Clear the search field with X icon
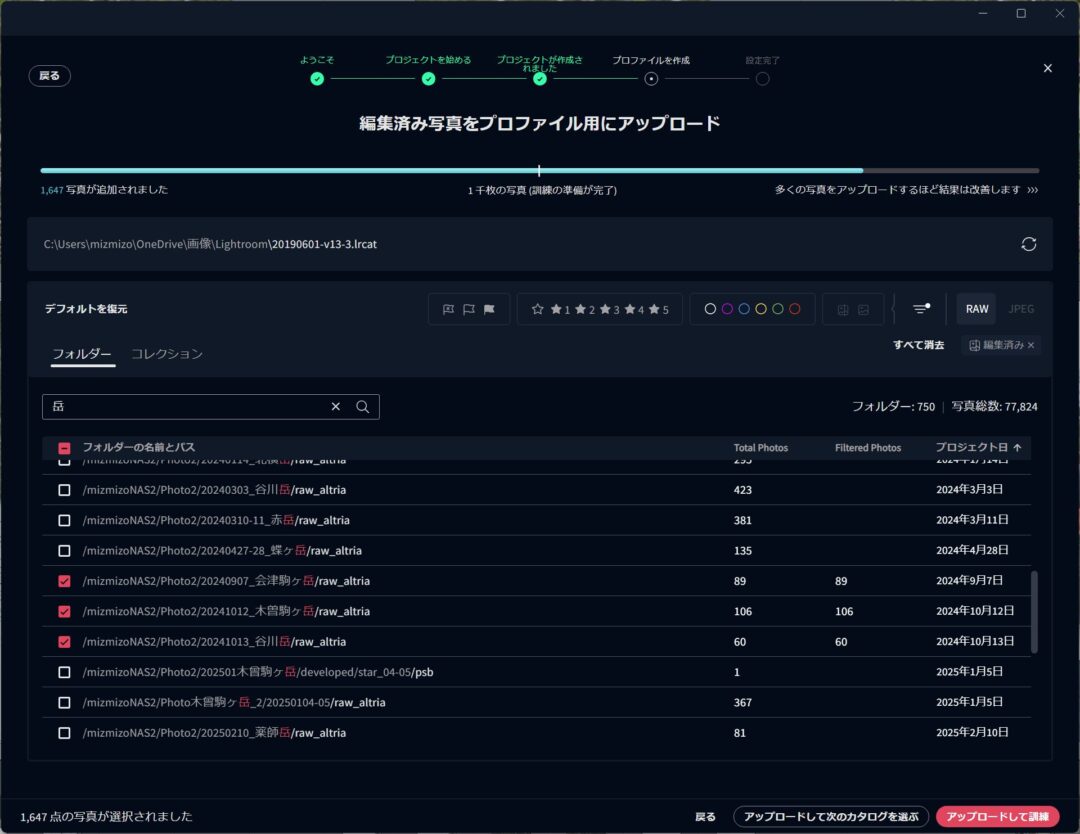This screenshot has height=834, width=1080. click(x=336, y=407)
